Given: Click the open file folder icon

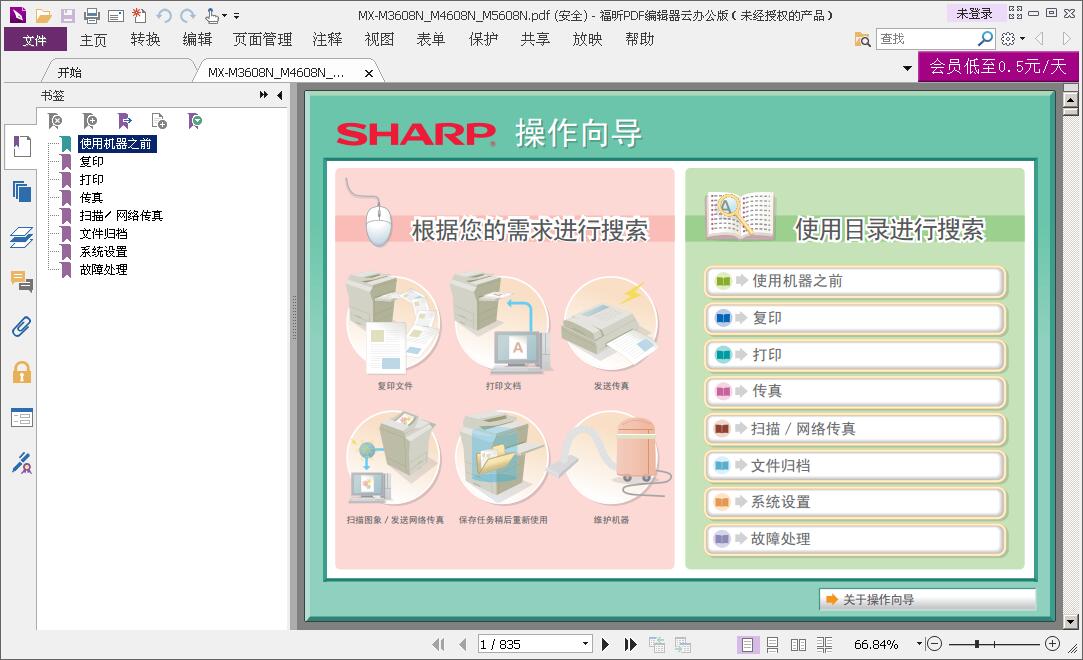Looking at the screenshot, I should click(x=44, y=15).
